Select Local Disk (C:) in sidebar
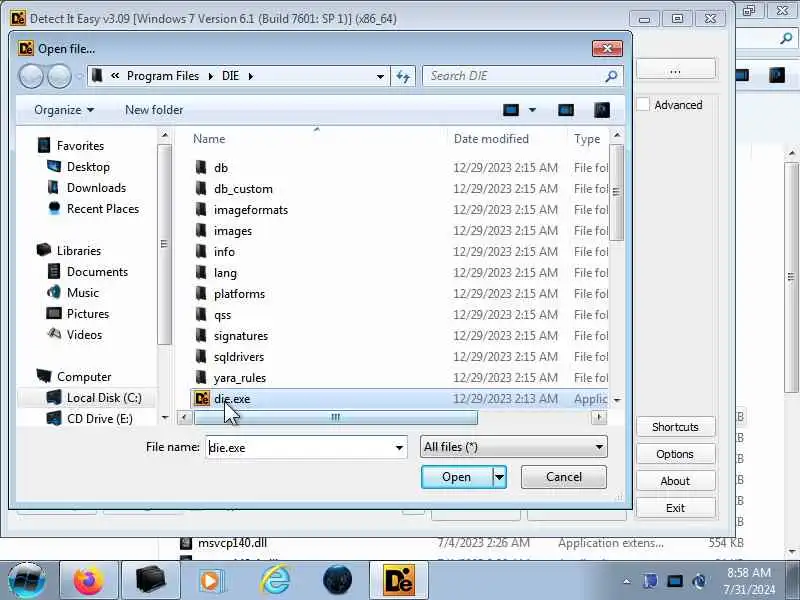Screen dimensions: 800x600 104,397
